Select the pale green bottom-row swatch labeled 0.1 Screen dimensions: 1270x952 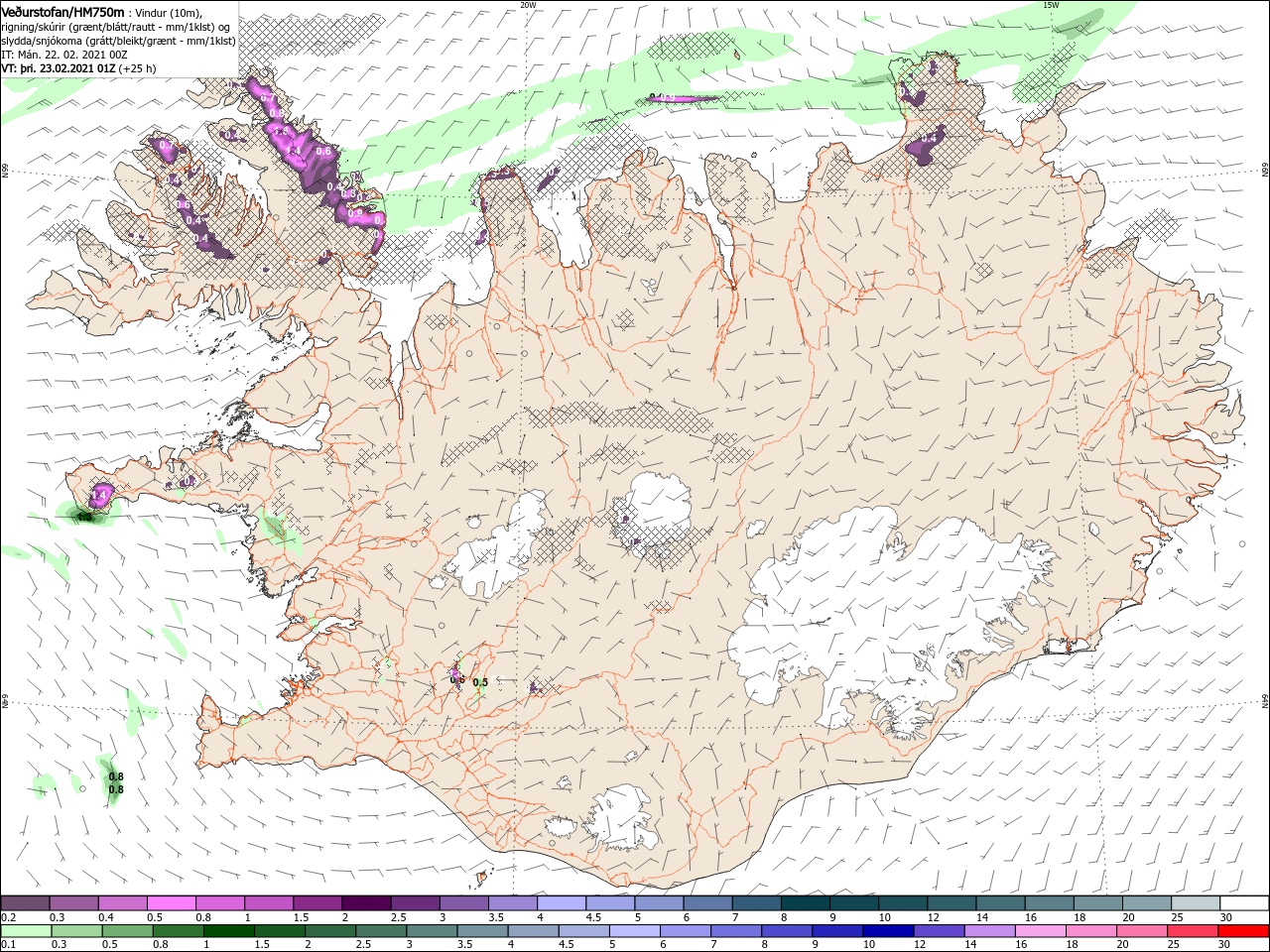(26, 931)
